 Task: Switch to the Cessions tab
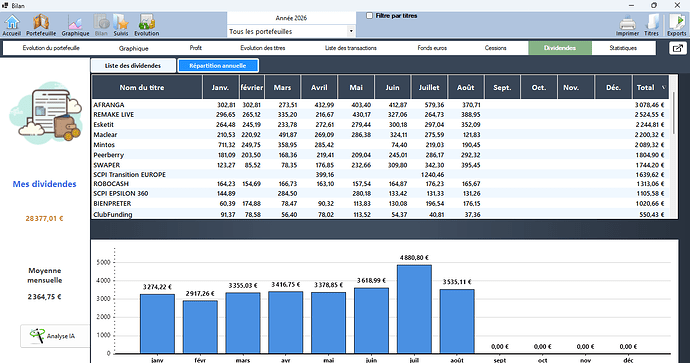[x=495, y=48]
